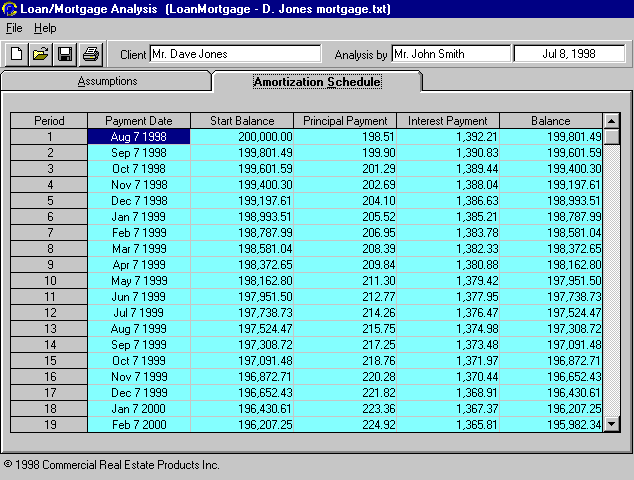Select payment date Jan 7 1999
Image resolution: width=634 pixels, height=480 pixels.
[x=139, y=217]
